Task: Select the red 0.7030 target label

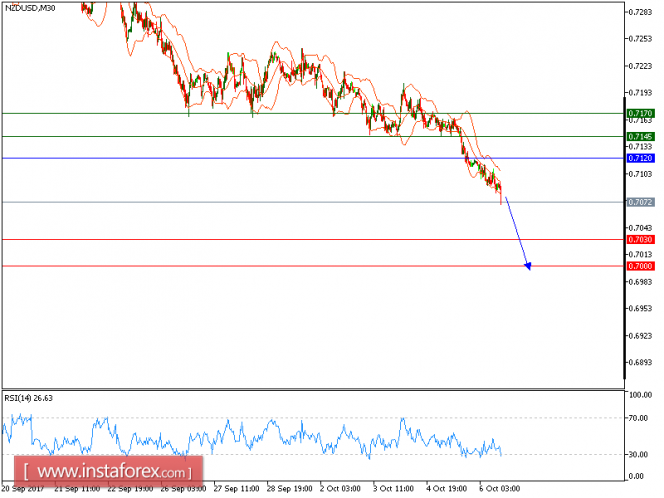Action: 640,240
